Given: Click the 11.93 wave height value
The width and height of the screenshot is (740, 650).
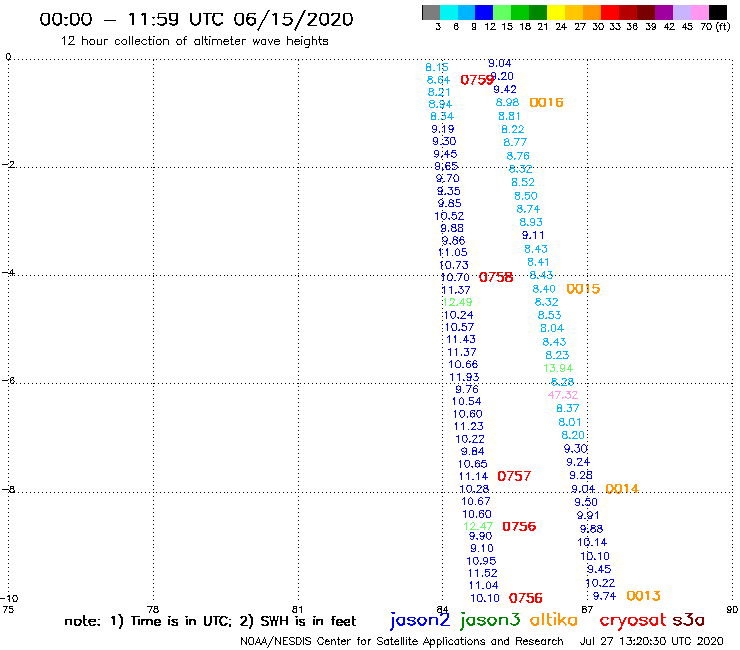Looking at the screenshot, I should [464, 377].
